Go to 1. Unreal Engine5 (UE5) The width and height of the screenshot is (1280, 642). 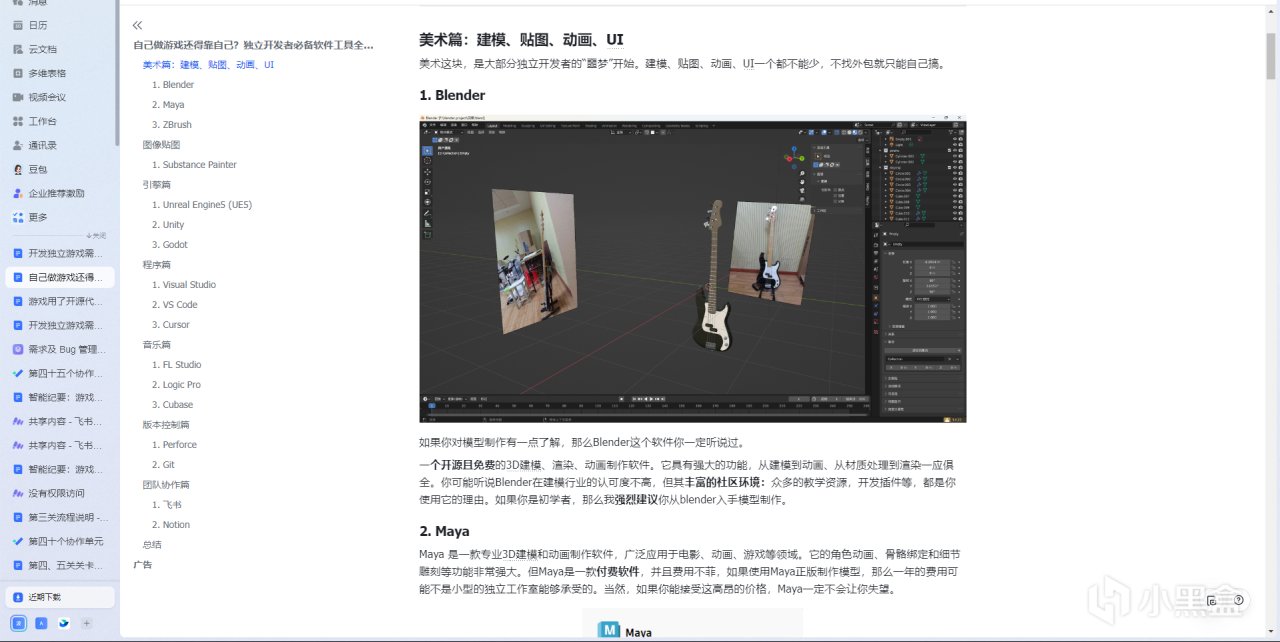tap(202, 205)
